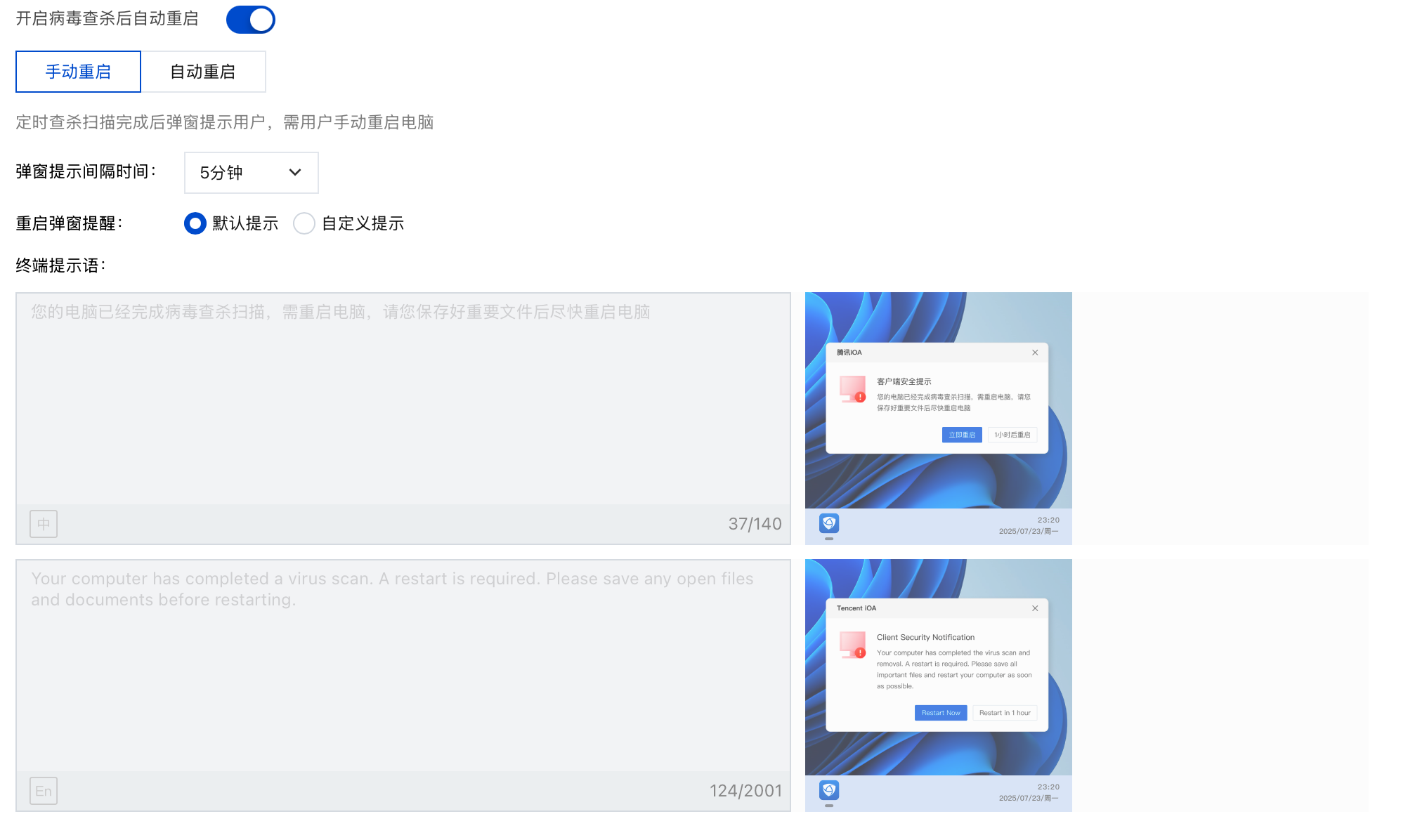
Task: Click inside the English prompt text area
Action: click(403, 674)
